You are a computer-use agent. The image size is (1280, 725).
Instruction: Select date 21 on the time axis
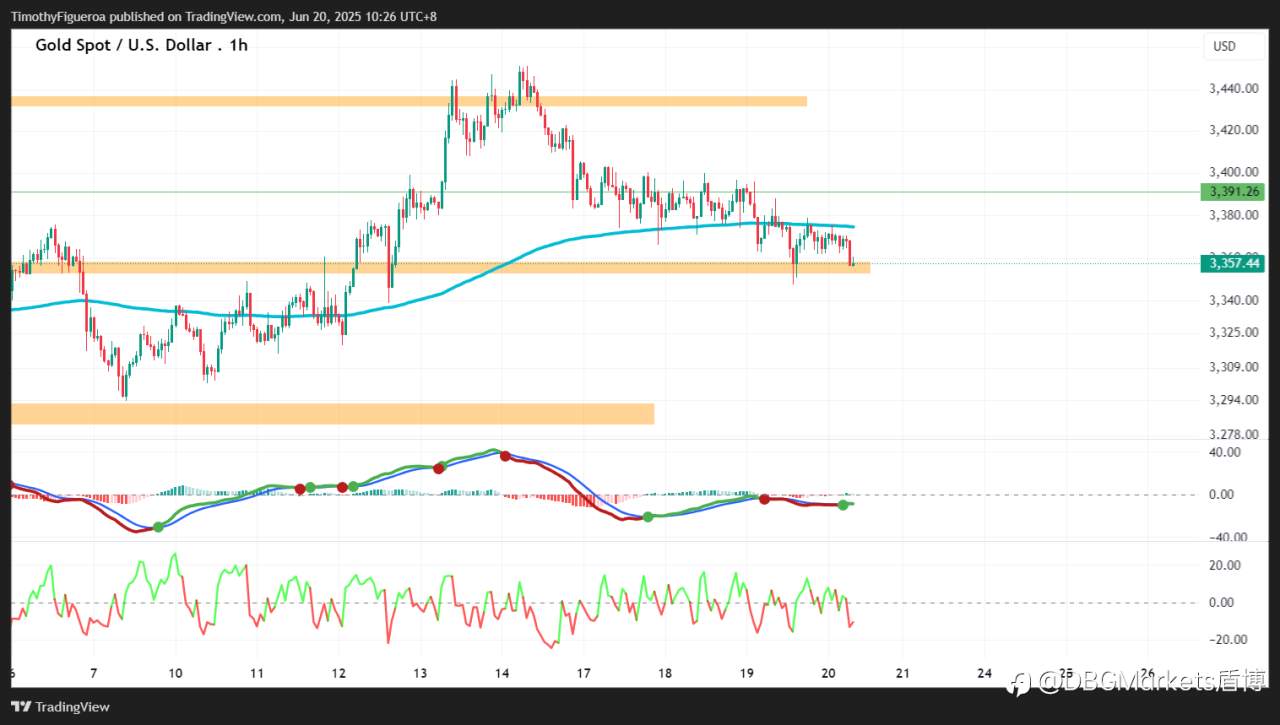pos(902,673)
